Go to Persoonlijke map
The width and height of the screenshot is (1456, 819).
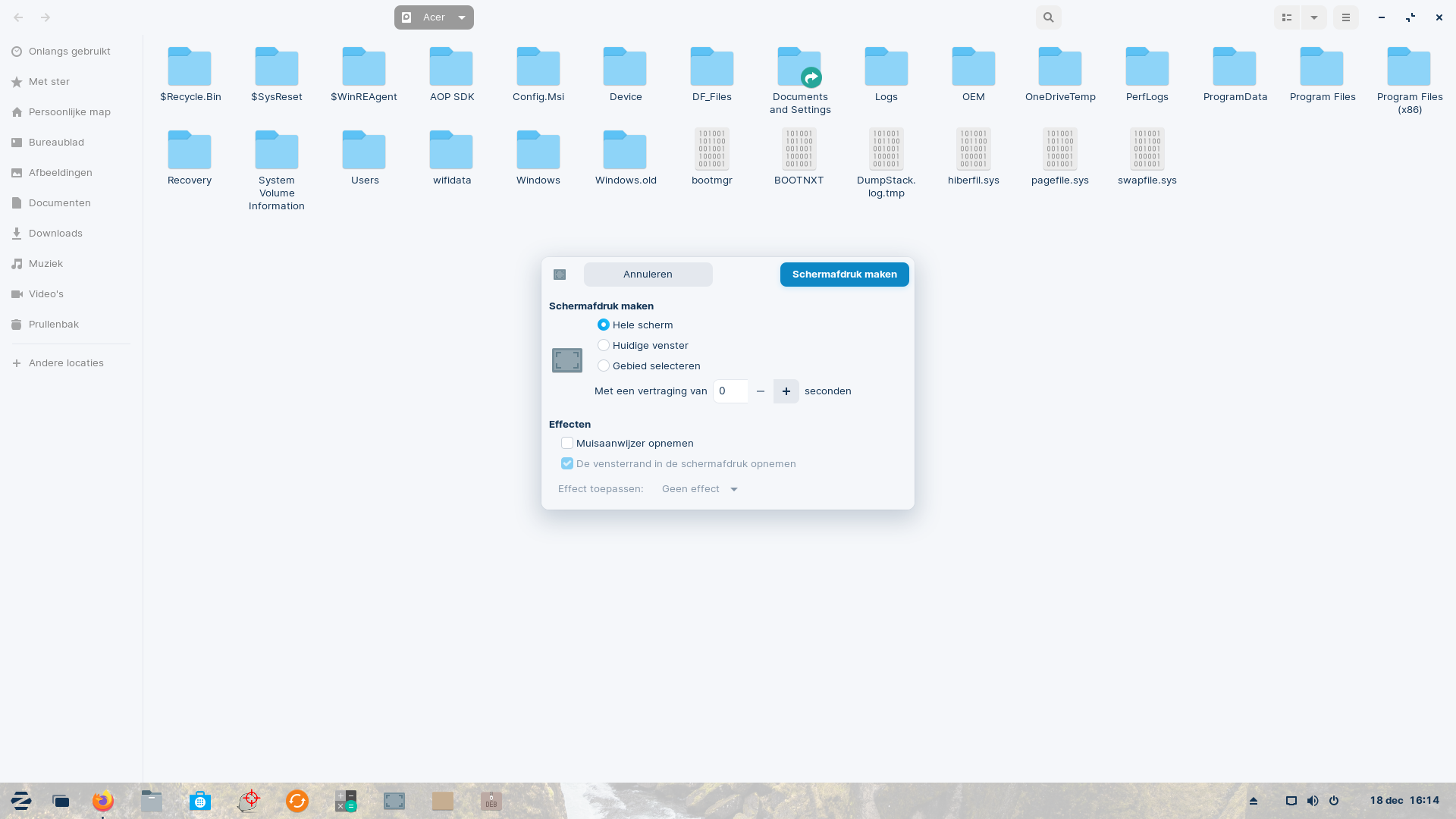[70, 111]
